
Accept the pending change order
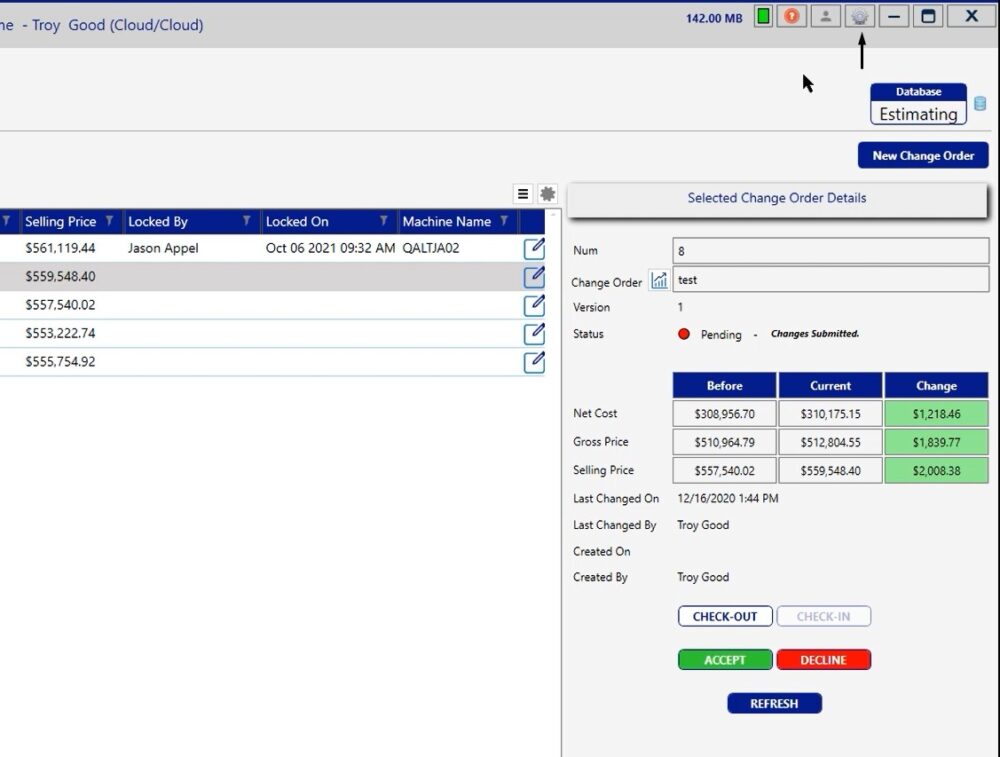click(725, 660)
